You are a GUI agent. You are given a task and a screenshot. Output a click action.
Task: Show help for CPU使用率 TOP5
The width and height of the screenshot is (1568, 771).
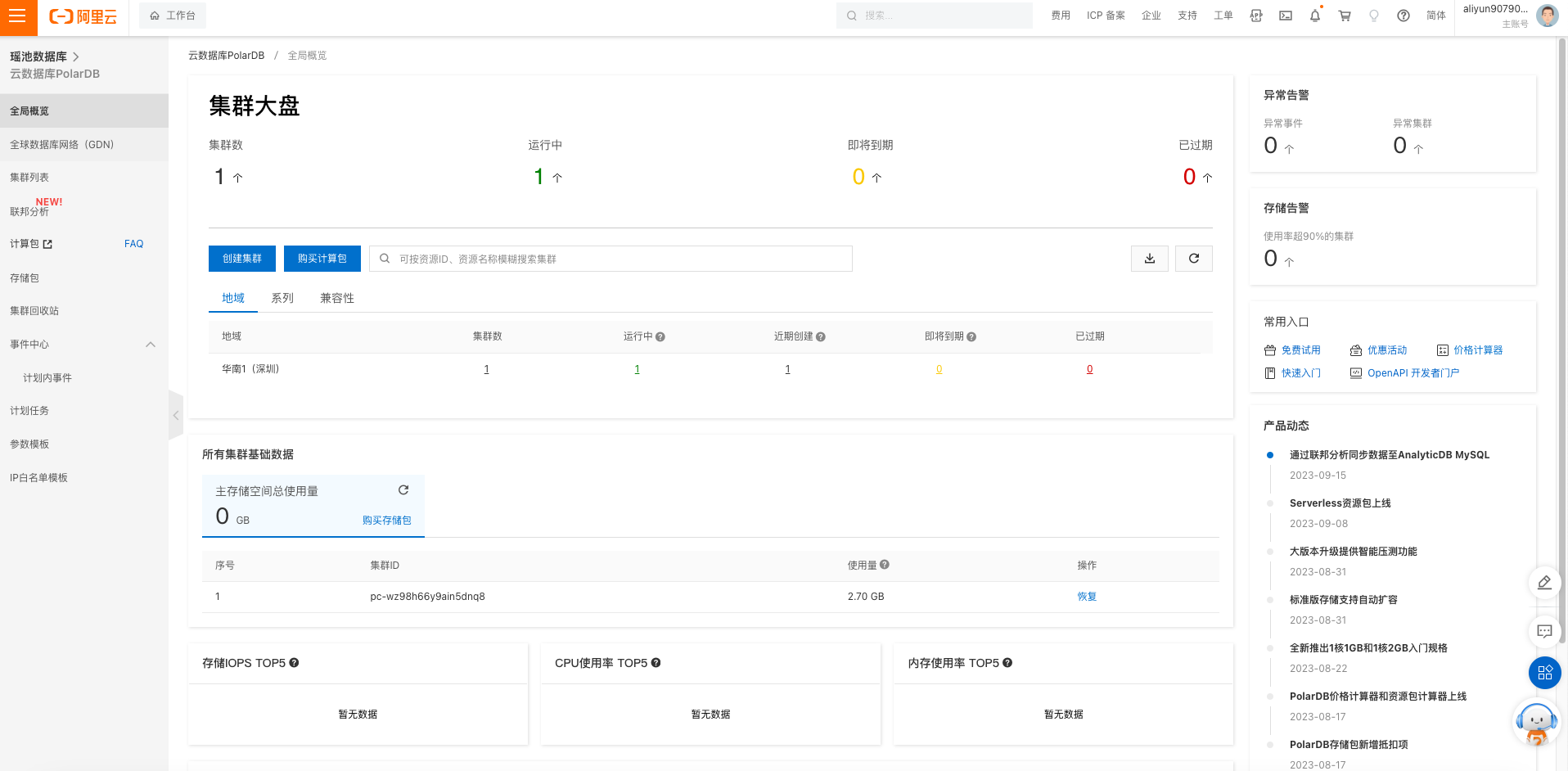(x=656, y=663)
